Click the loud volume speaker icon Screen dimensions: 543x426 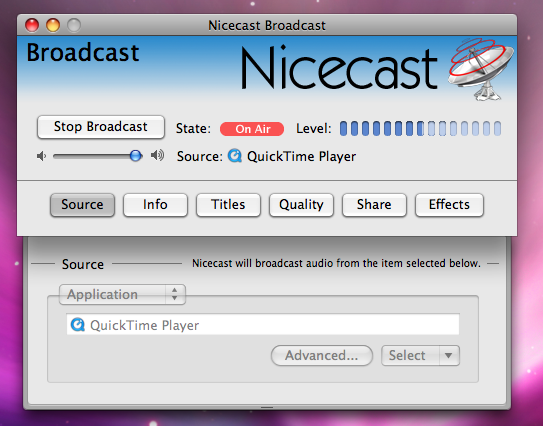coord(157,156)
